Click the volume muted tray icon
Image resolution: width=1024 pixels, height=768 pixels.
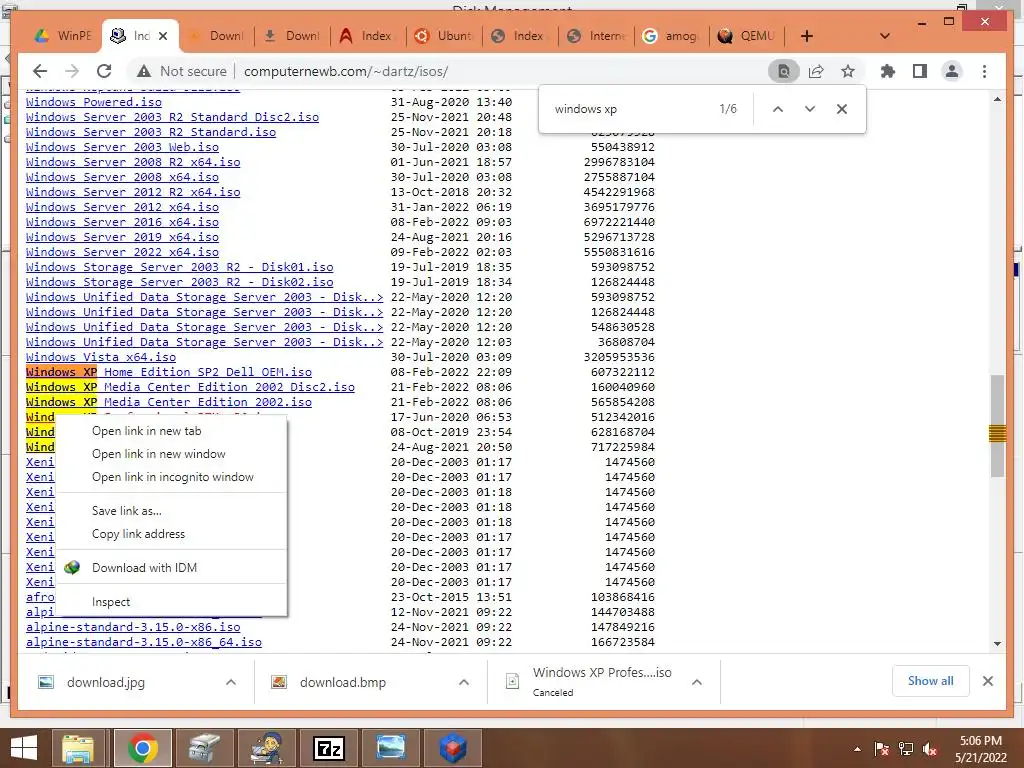click(930, 749)
